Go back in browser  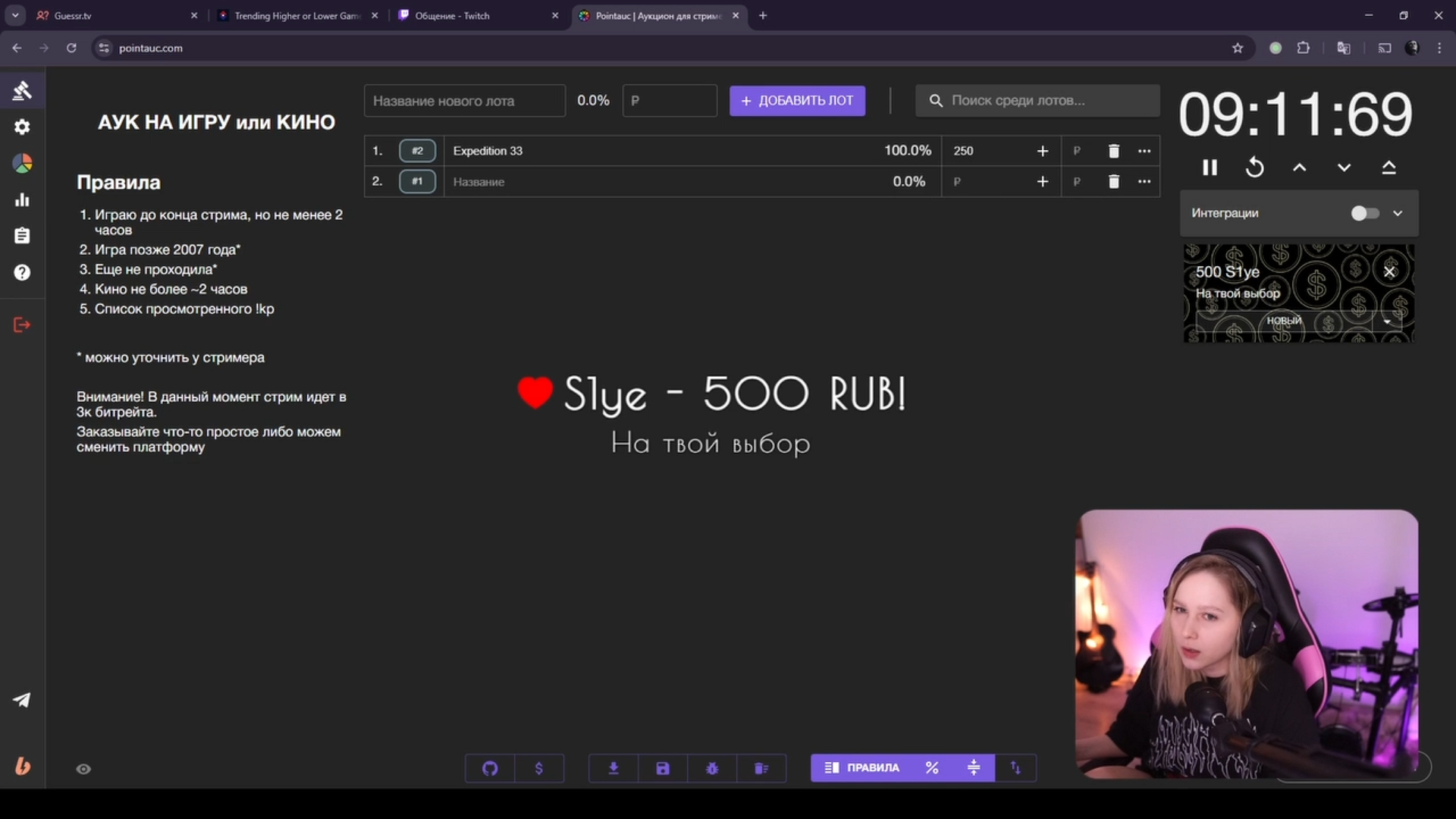tap(17, 48)
